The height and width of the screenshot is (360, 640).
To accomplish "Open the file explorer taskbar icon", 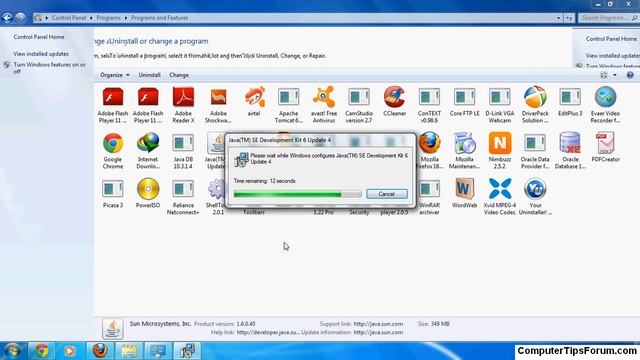I will coord(129,351).
